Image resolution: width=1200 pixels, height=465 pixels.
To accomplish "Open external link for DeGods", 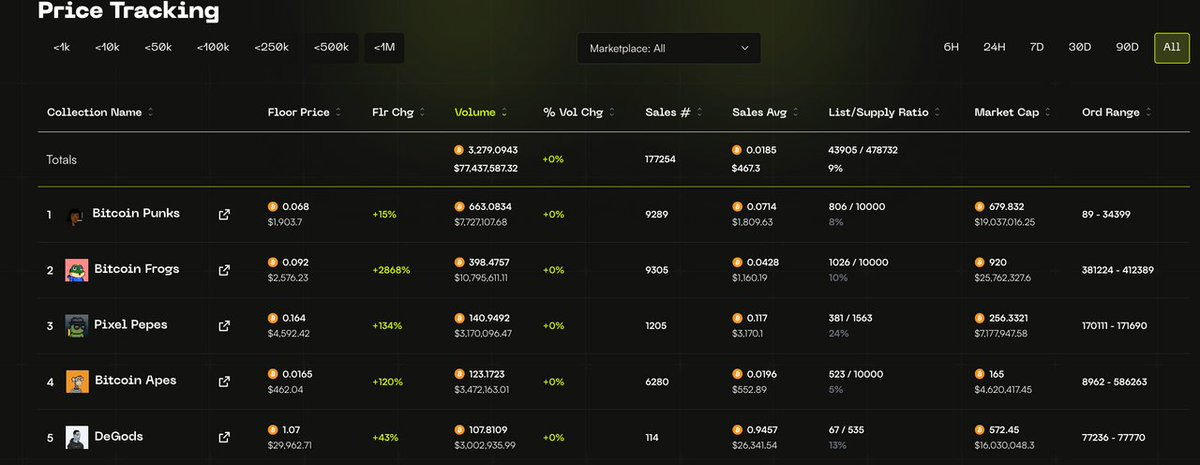I will (224, 437).
